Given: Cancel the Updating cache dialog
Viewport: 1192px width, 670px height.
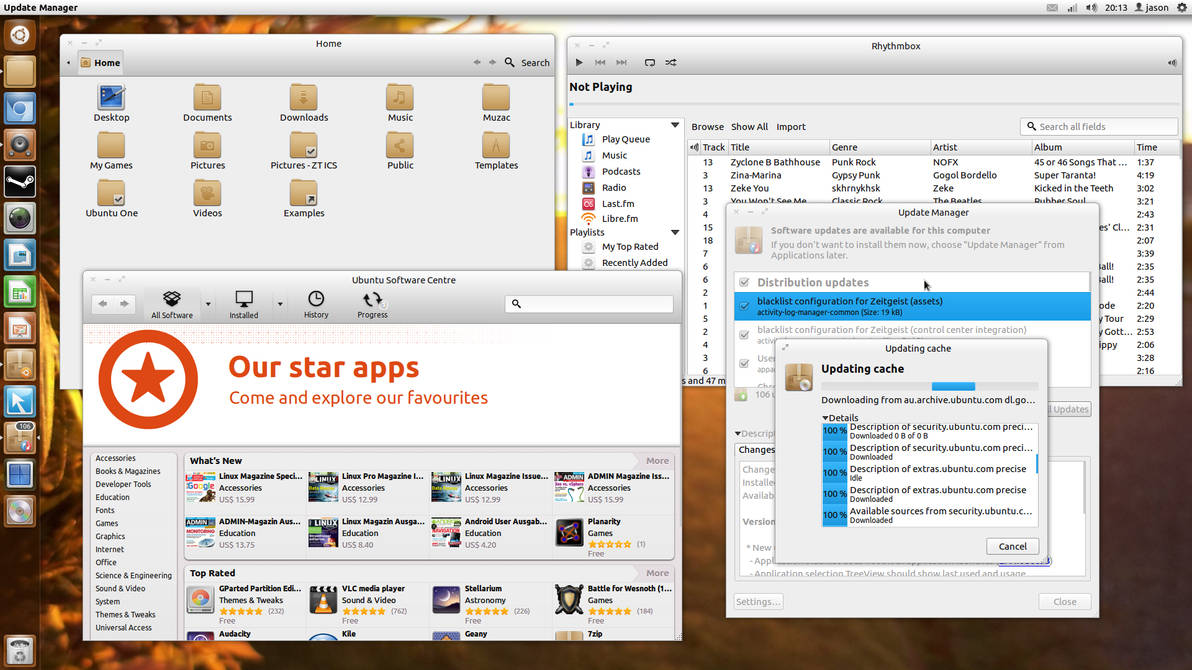Looking at the screenshot, I should point(1012,546).
